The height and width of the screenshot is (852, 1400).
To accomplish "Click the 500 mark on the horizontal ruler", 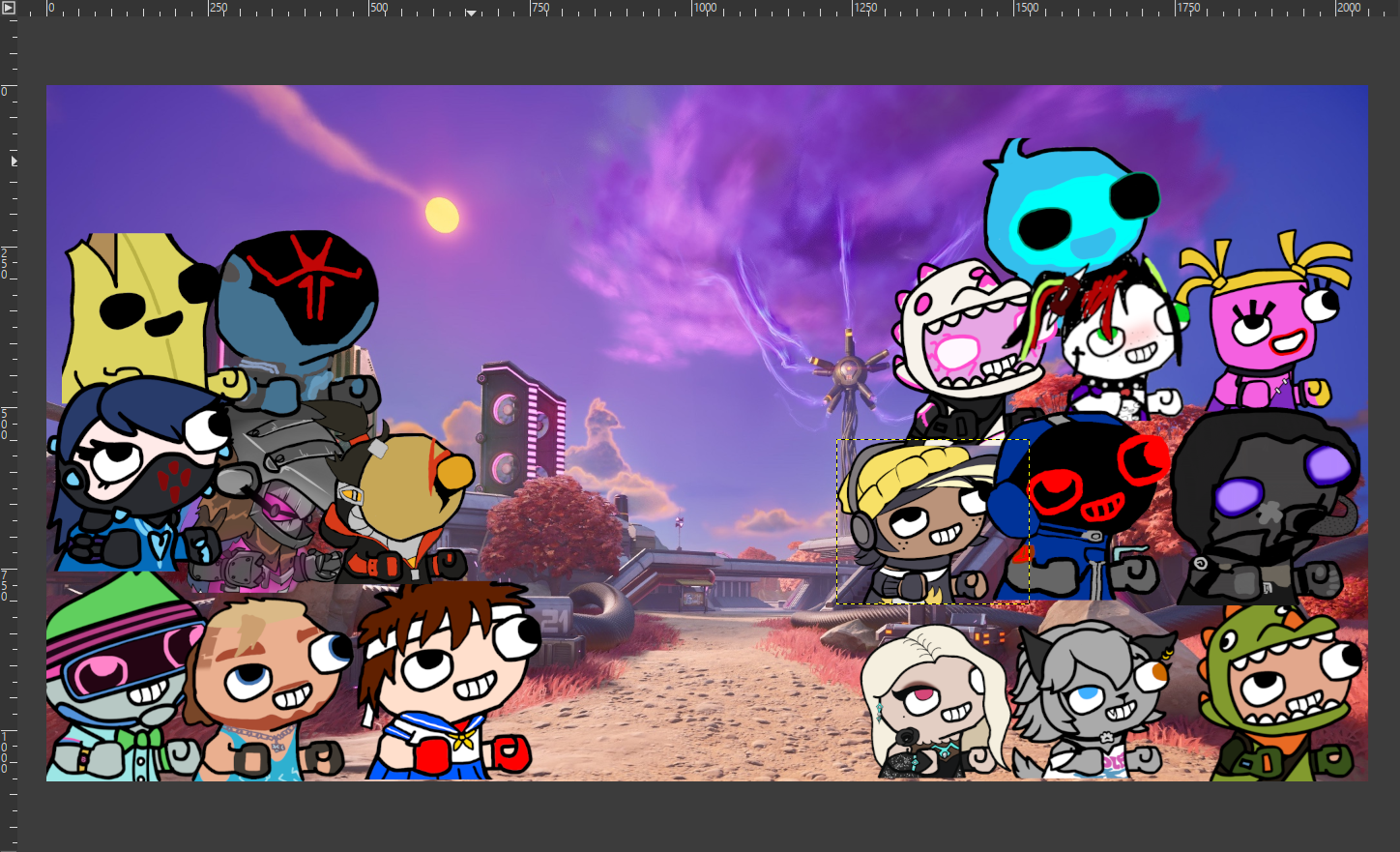I will [x=379, y=8].
